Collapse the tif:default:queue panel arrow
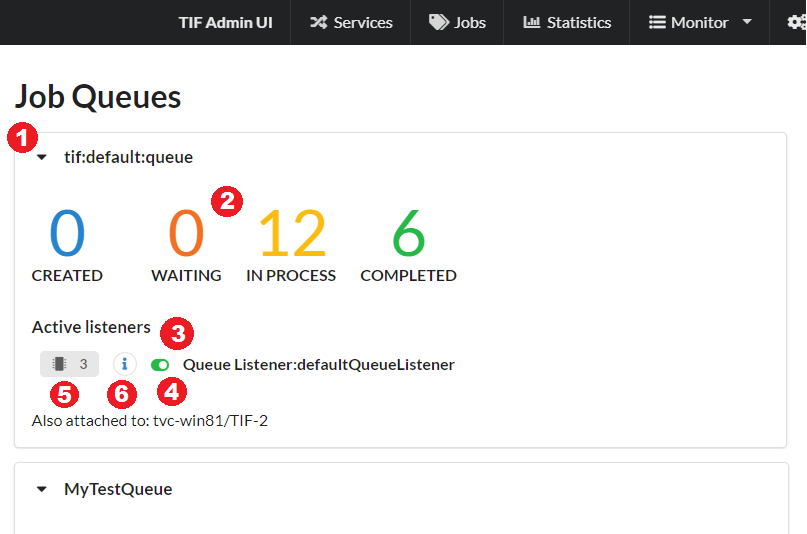807x534 pixels. (x=42, y=157)
